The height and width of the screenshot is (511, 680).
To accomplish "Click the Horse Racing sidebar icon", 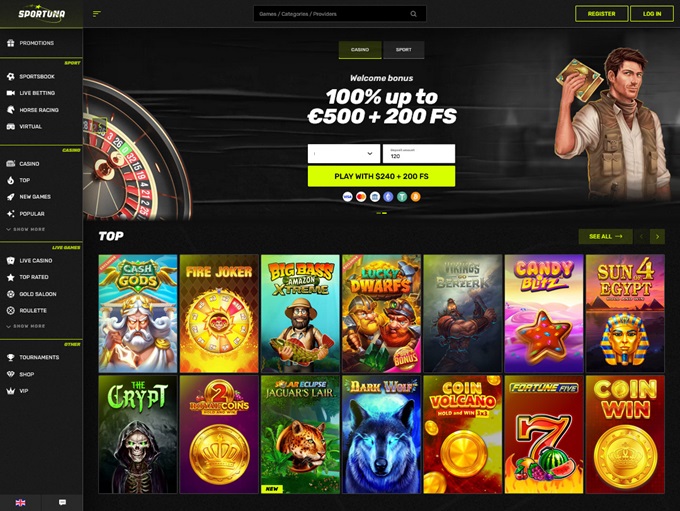I will click(x=11, y=110).
